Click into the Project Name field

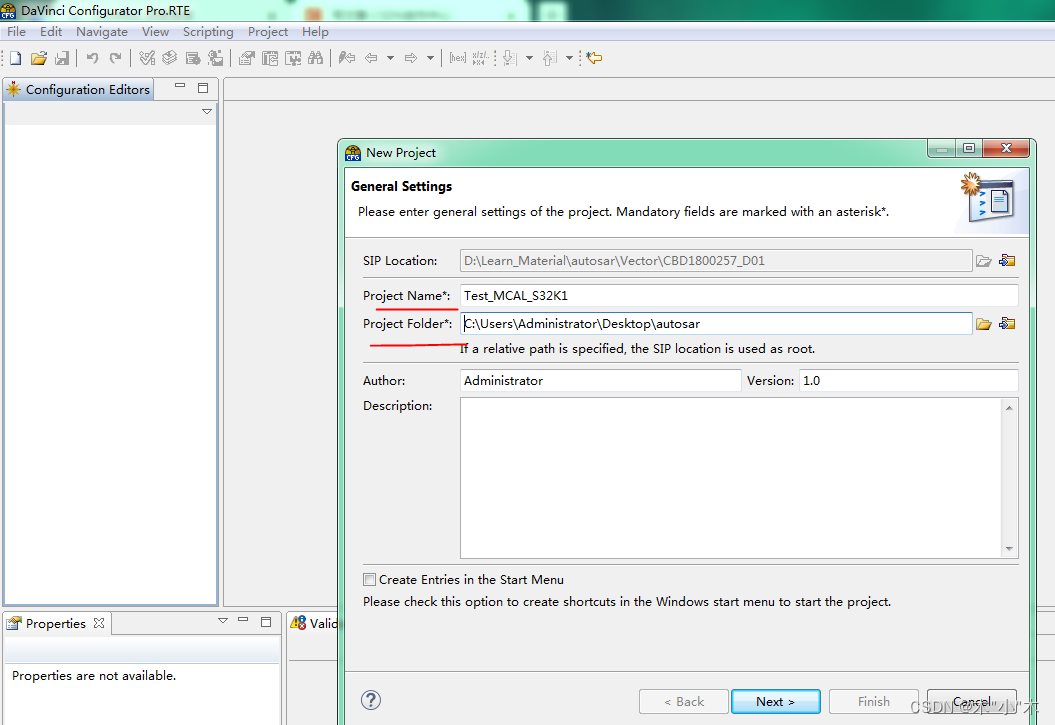pyautogui.click(x=739, y=296)
